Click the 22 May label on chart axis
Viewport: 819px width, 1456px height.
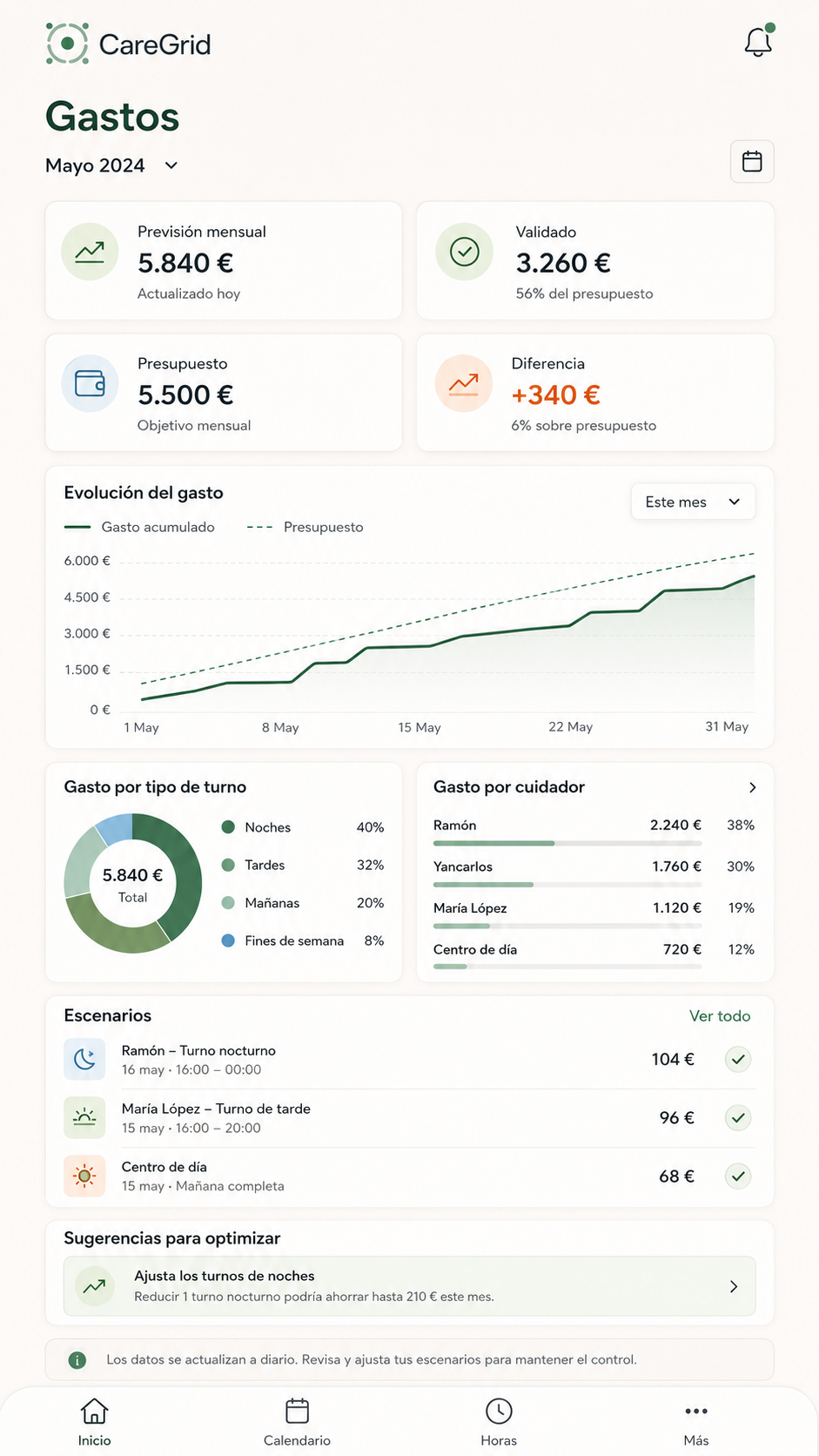(570, 726)
